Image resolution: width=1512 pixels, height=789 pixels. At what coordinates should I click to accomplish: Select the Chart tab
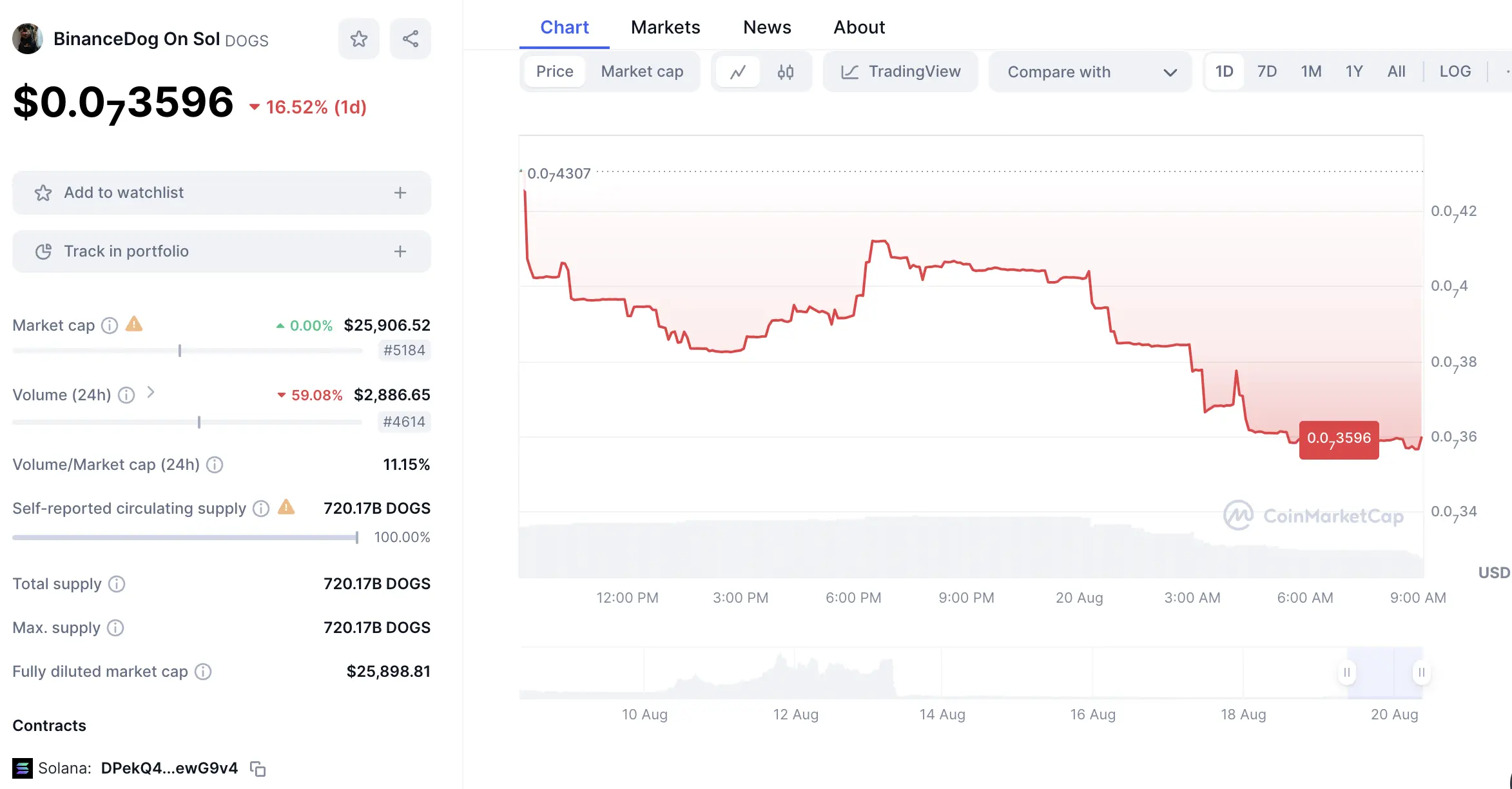tap(563, 27)
